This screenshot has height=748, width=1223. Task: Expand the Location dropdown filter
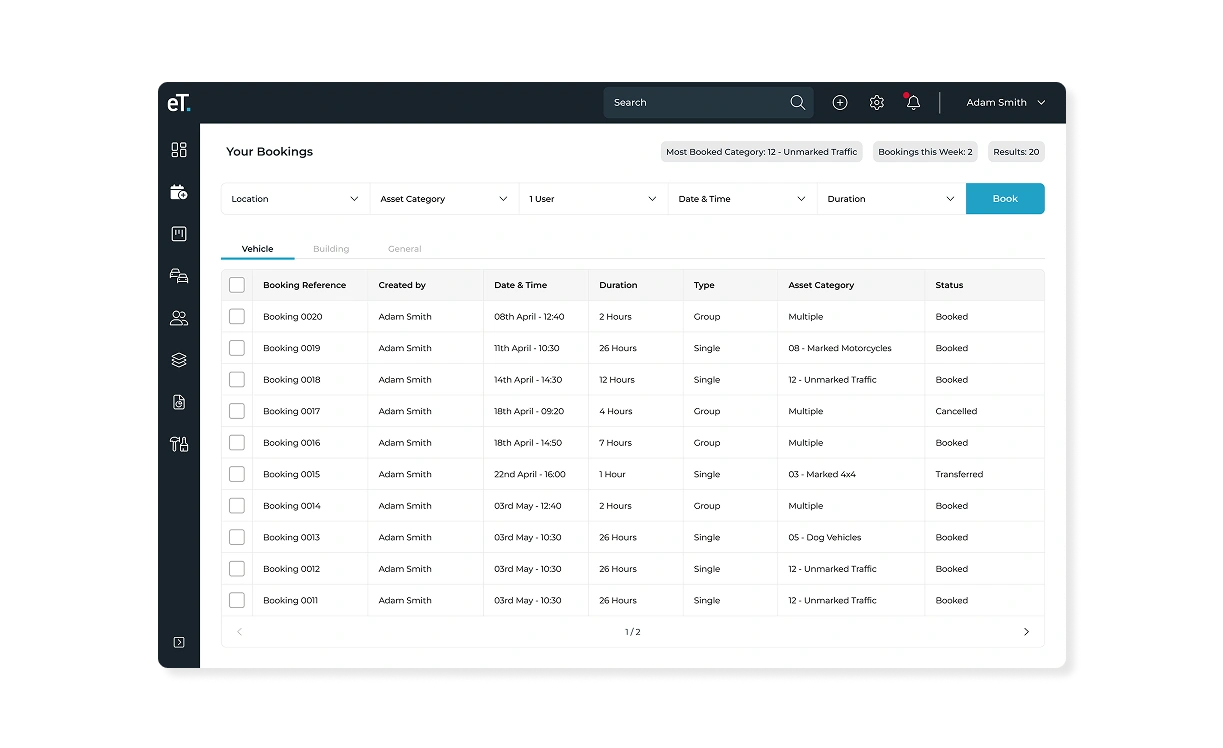pyautogui.click(x=295, y=199)
